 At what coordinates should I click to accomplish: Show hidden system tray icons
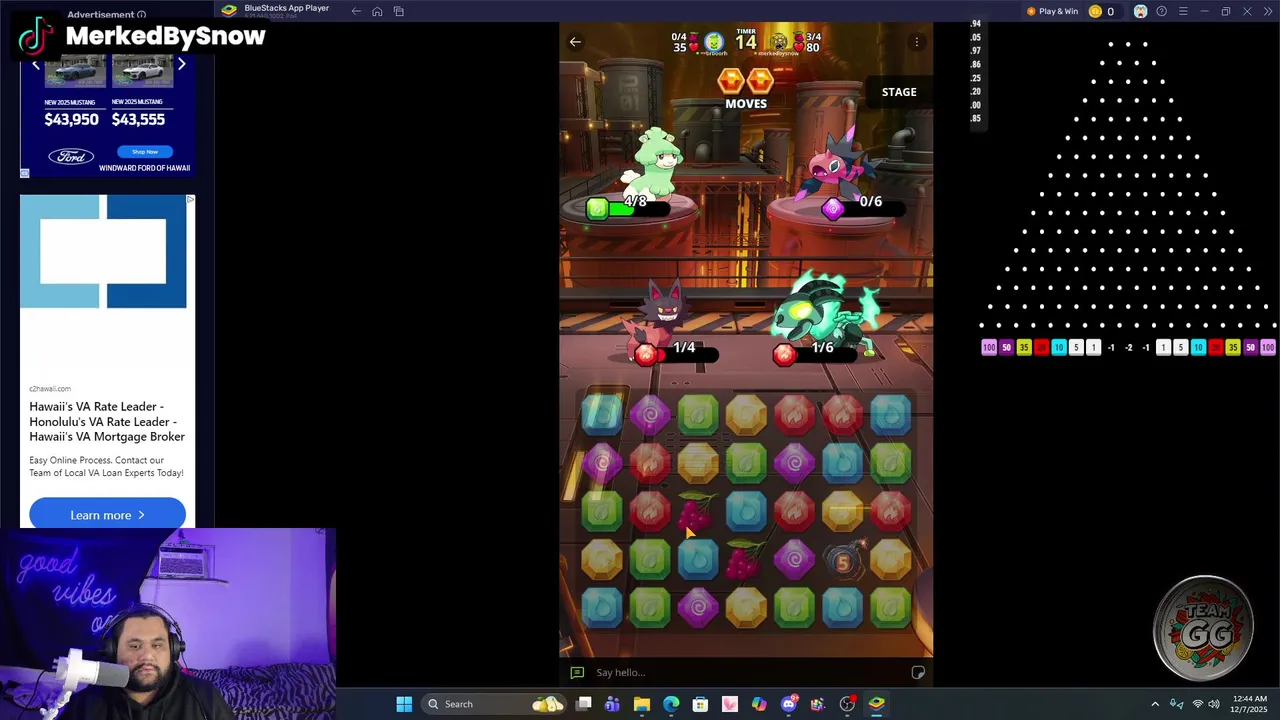pos(1155,704)
